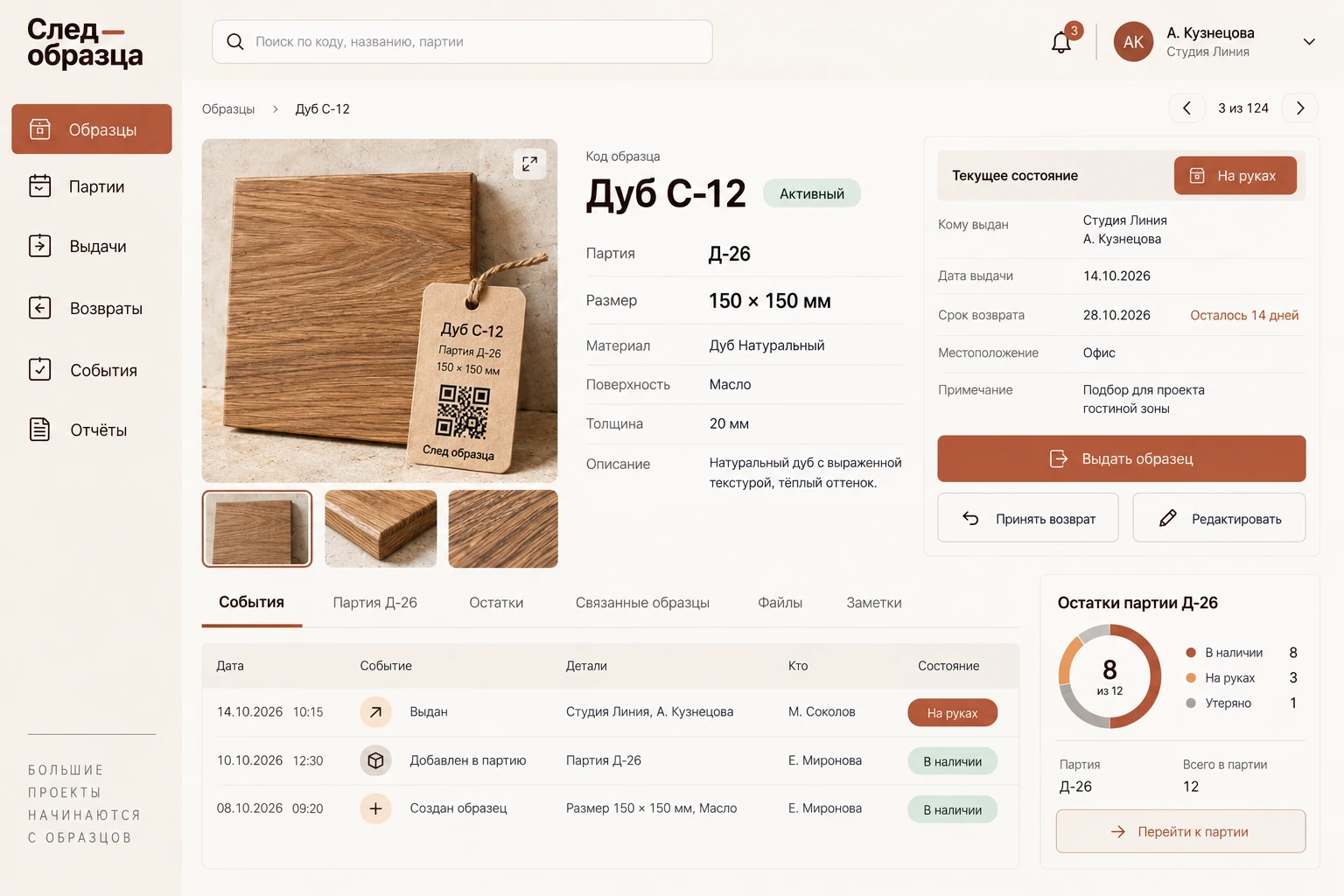Click the В наличии legend dot
This screenshot has height=896, width=1344.
point(1191,653)
